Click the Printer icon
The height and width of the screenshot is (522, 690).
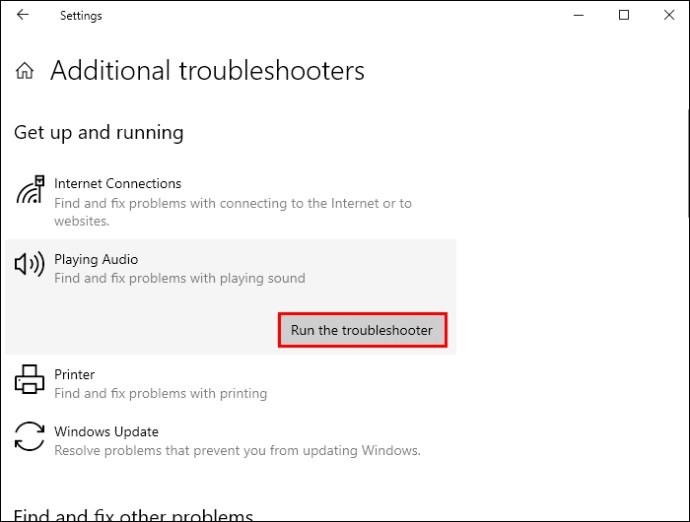29,379
